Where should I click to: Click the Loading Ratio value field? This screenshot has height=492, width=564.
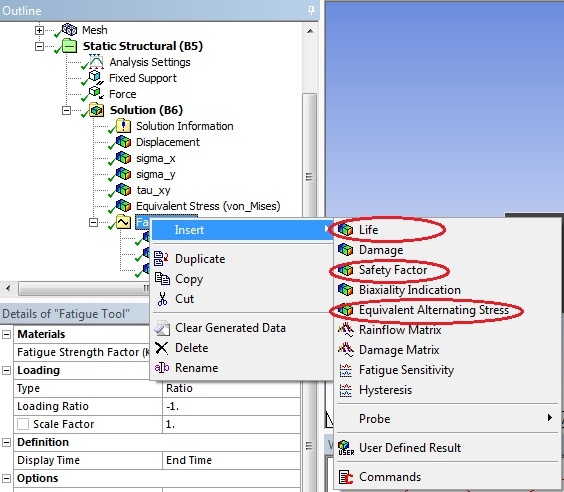(231, 406)
